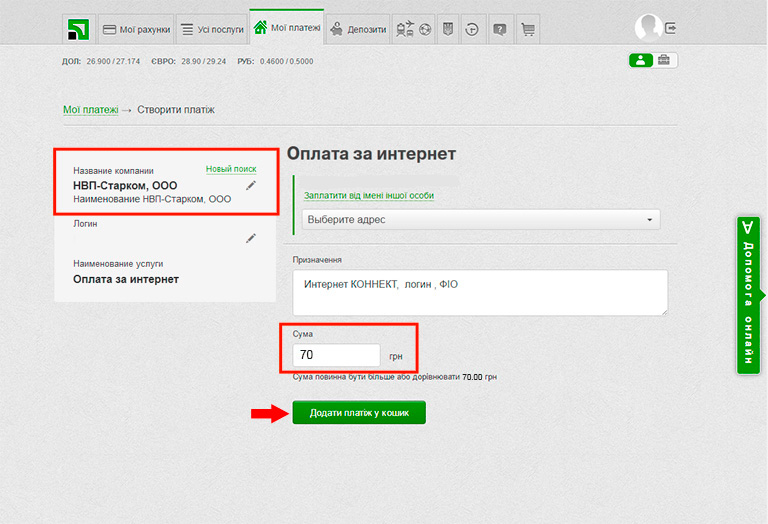Click the user avatar profile picture
This screenshot has width=768, height=524.
tap(648, 28)
